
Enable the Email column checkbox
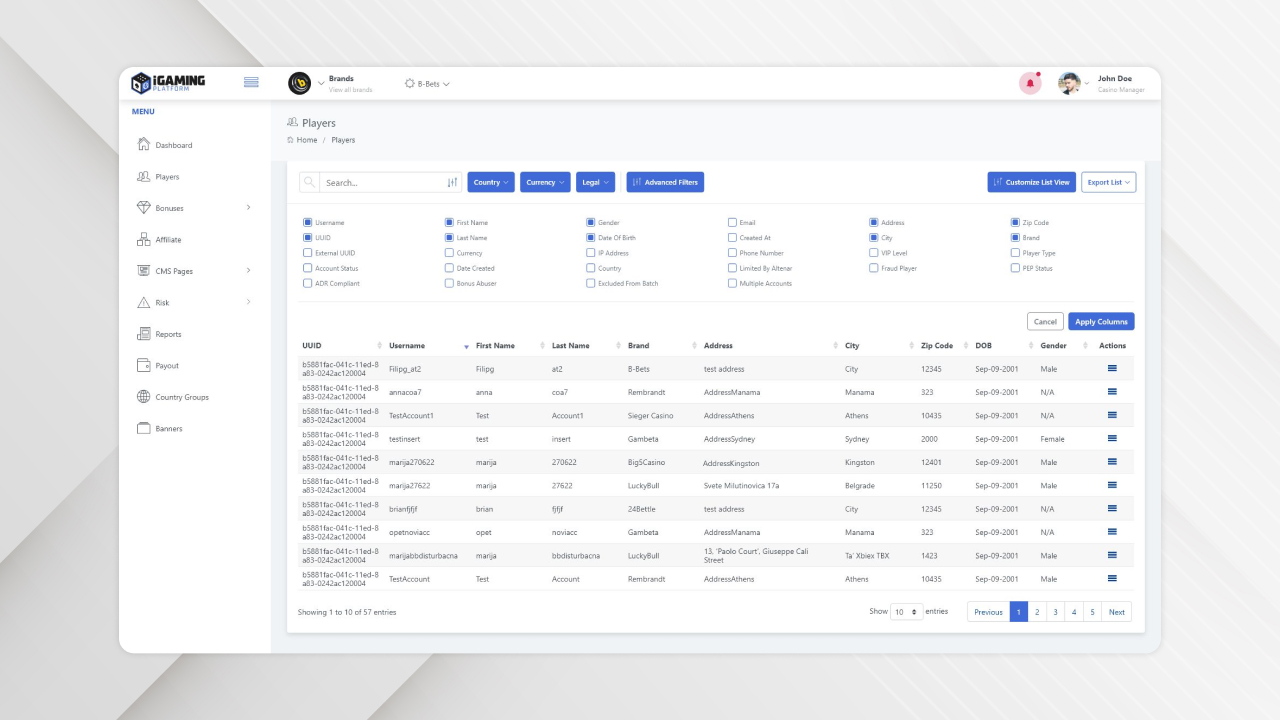pyautogui.click(x=732, y=223)
